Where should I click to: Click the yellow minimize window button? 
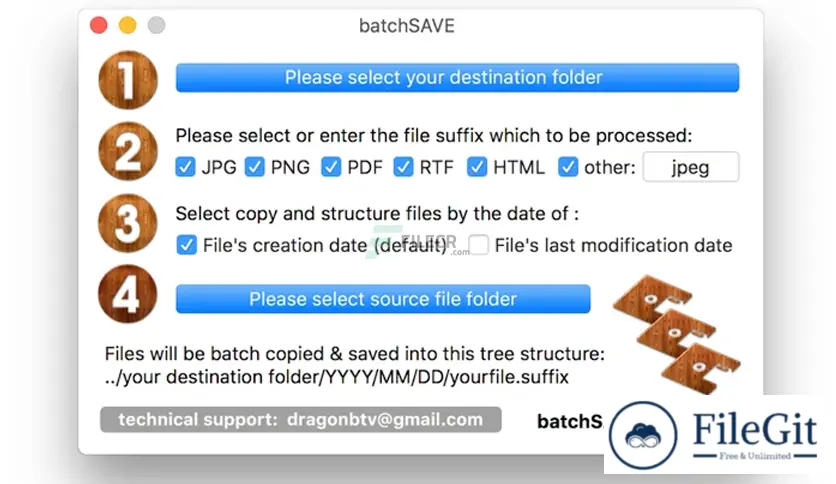(x=127, y=25)
